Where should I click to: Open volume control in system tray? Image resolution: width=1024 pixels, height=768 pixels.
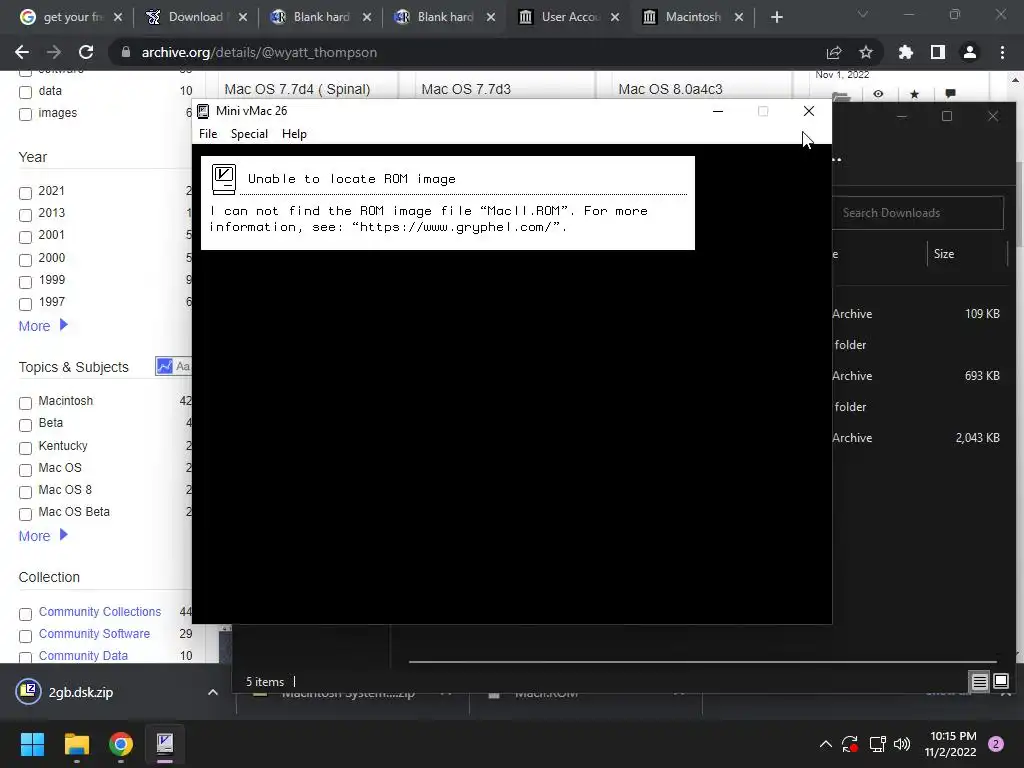click(902, 744)
